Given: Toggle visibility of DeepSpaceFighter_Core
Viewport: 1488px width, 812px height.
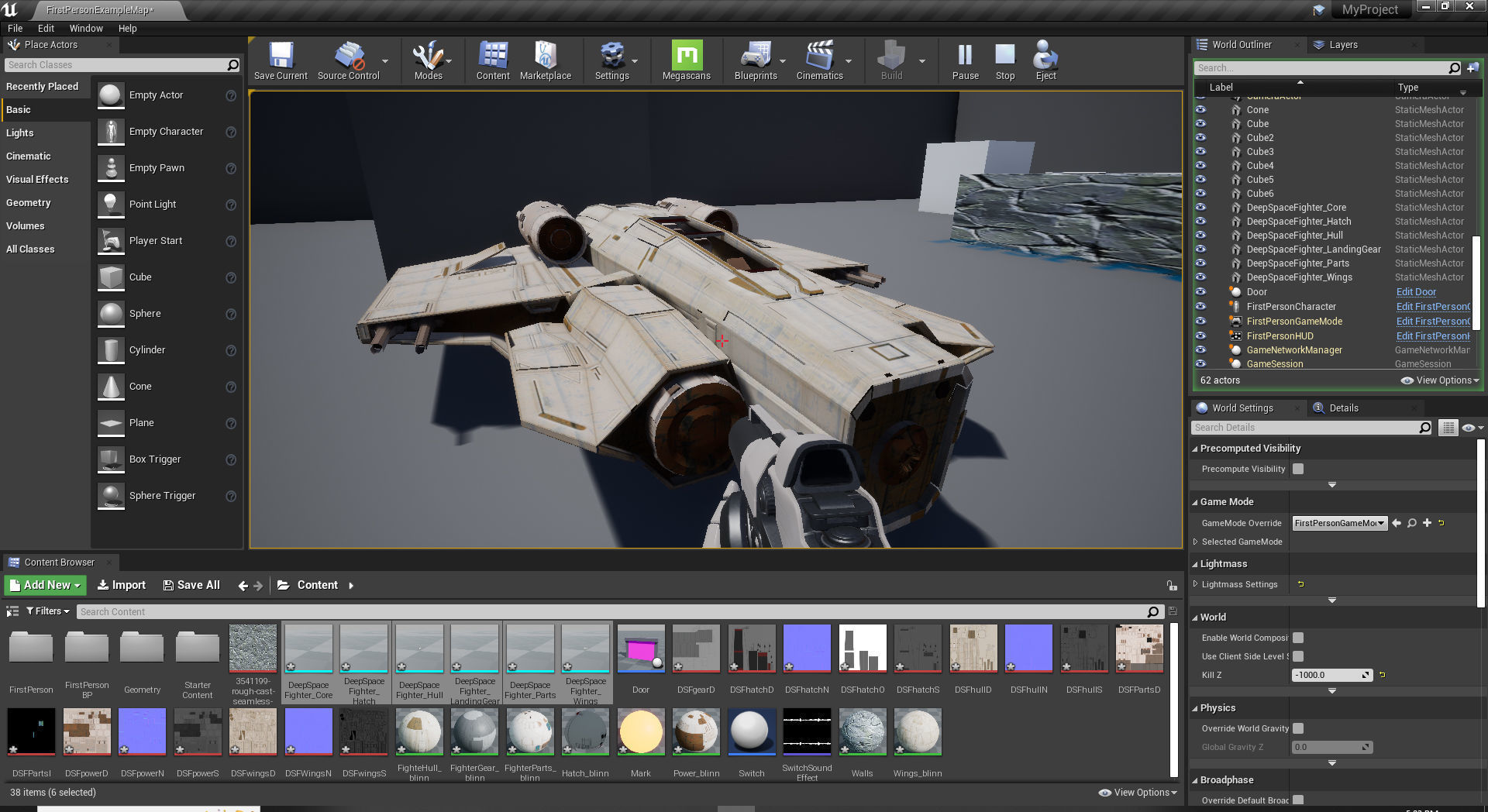Looking at the screenshot, I should [1200, 208].
